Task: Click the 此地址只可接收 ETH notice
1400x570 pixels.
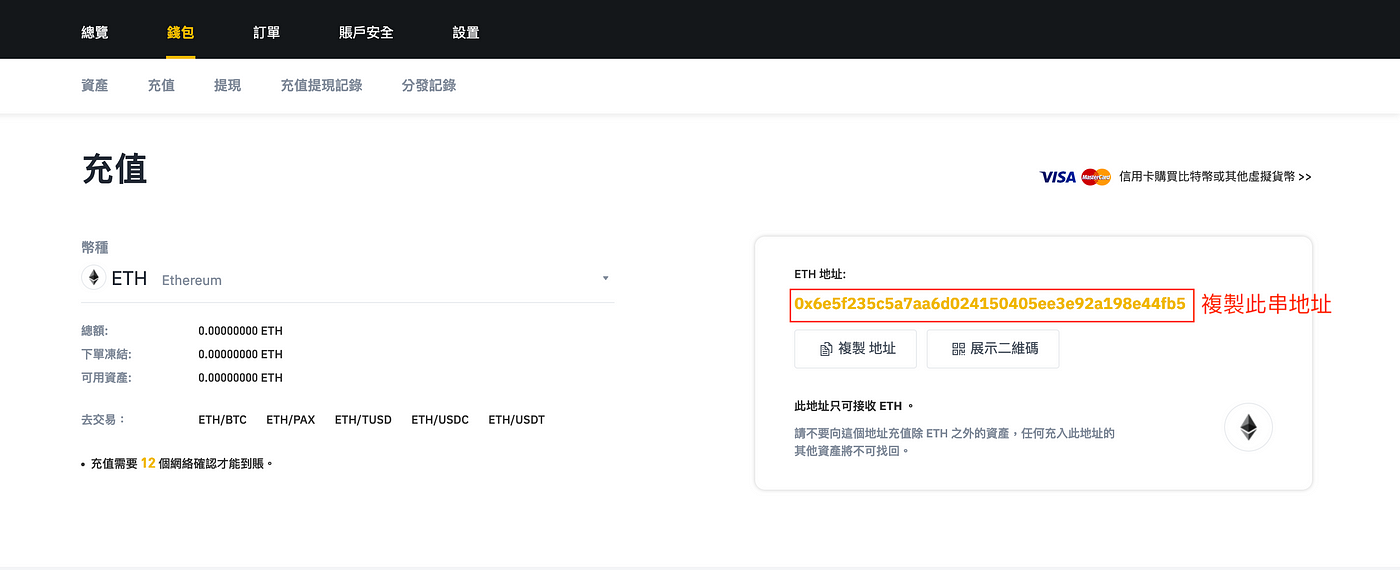Action: (854, 407)
